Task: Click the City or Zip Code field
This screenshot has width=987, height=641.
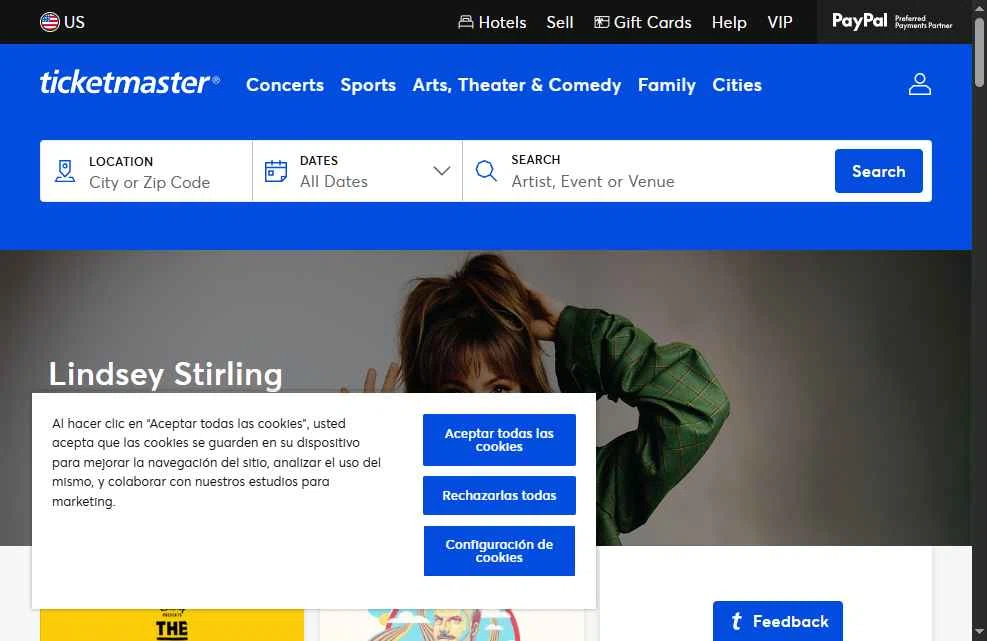Action: [x=149, y=183]
